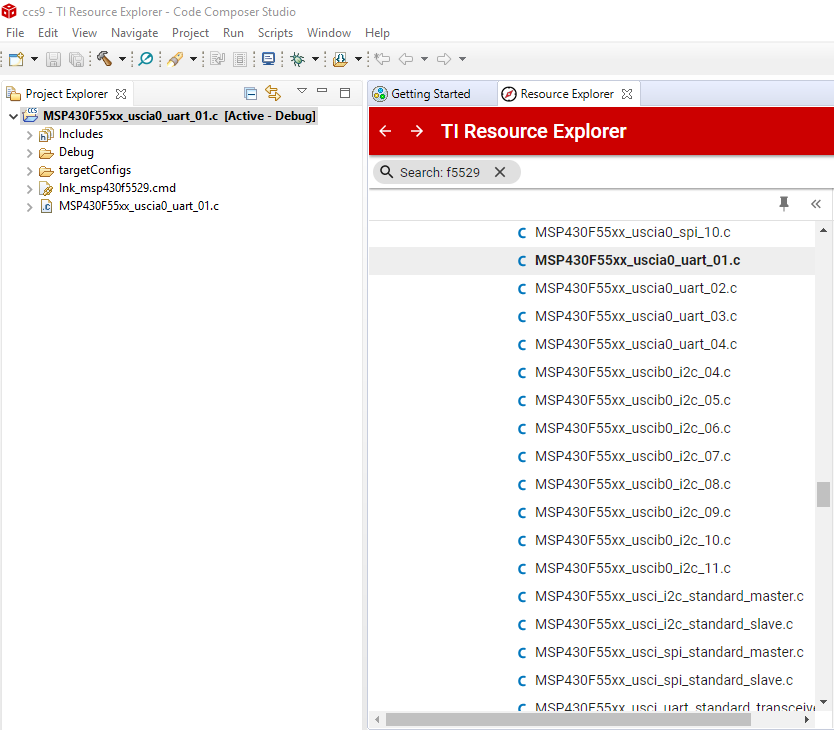This screenshot has width=834, height=730.
Task: Open MSP430F55xx_usci_spi_standard_slave.c example
Action: (x=664, y=681)
